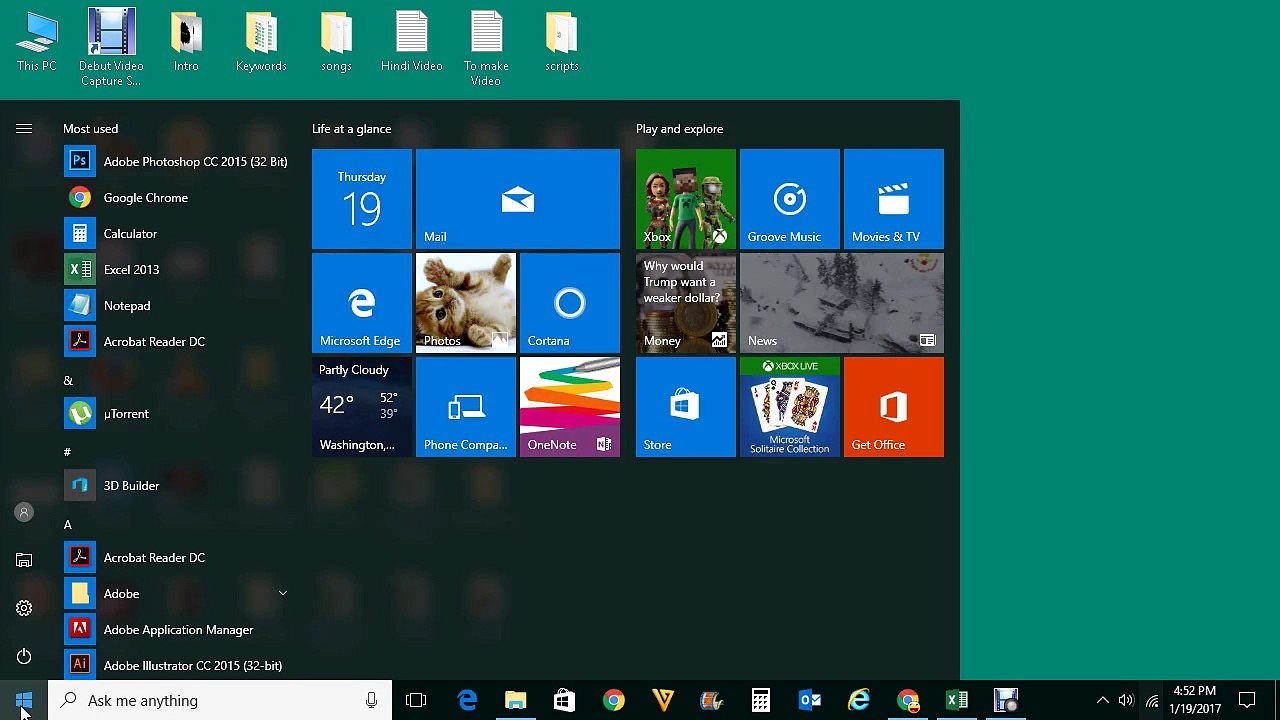This screenshot has width=1280, height=720.
Task: Open the Money tile about Trump
Action: 686,303
